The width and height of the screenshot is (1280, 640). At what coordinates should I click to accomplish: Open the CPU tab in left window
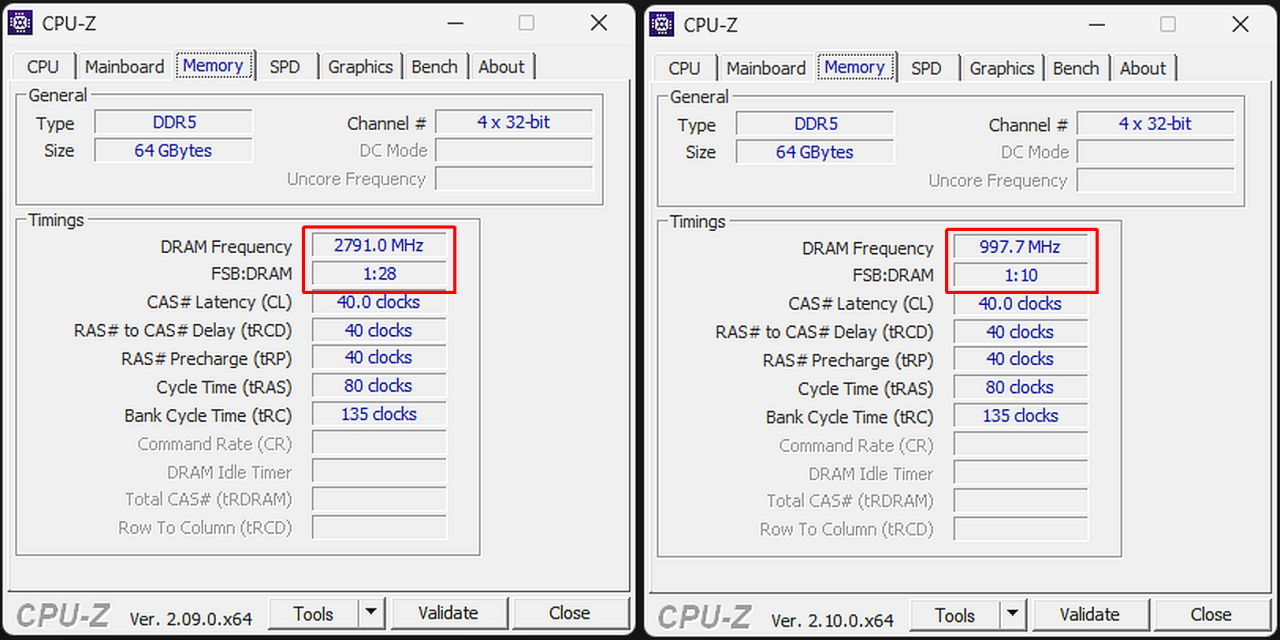(x=42, y=66)
